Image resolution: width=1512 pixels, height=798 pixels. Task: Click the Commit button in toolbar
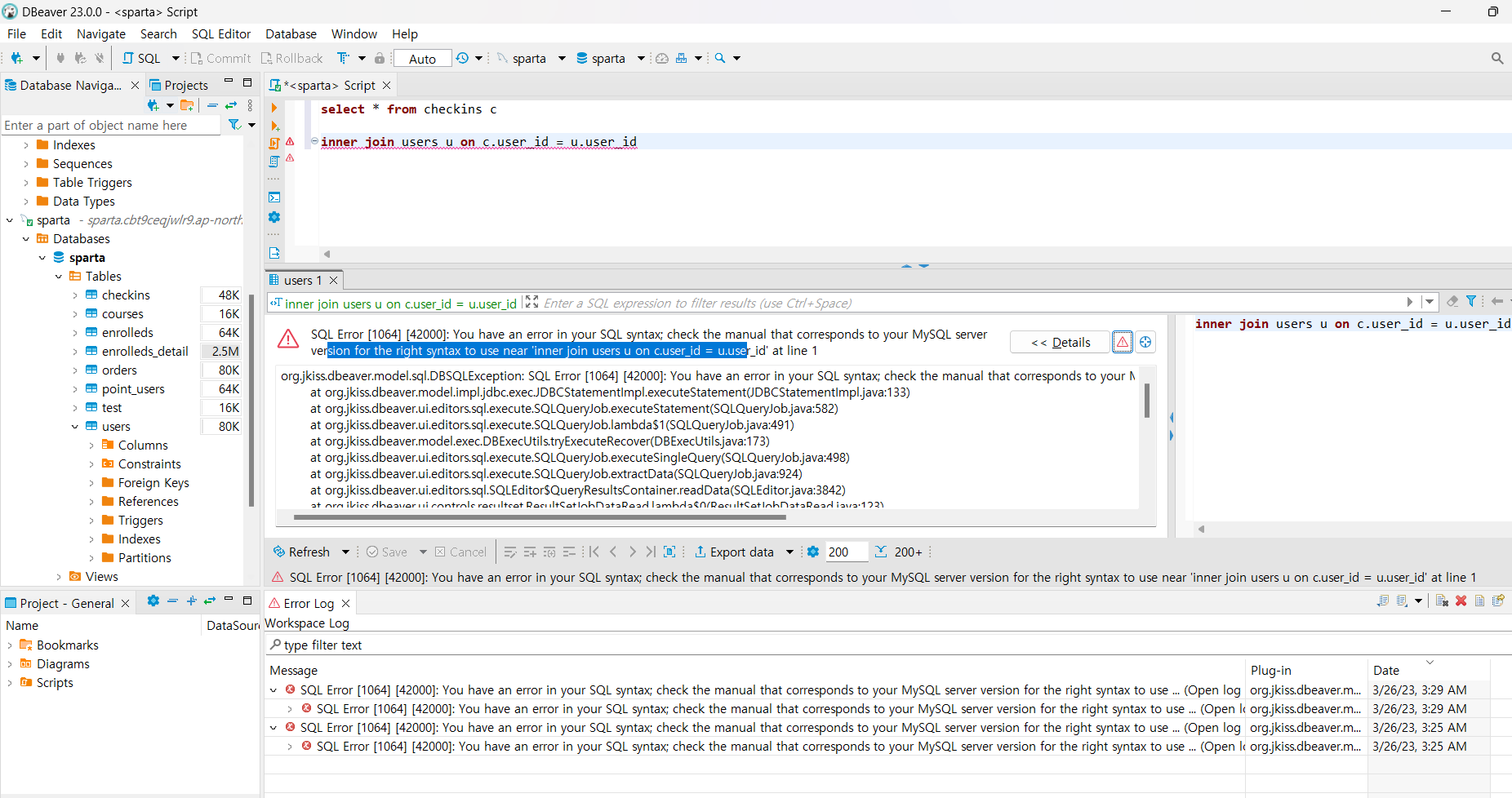coord(220,58)
